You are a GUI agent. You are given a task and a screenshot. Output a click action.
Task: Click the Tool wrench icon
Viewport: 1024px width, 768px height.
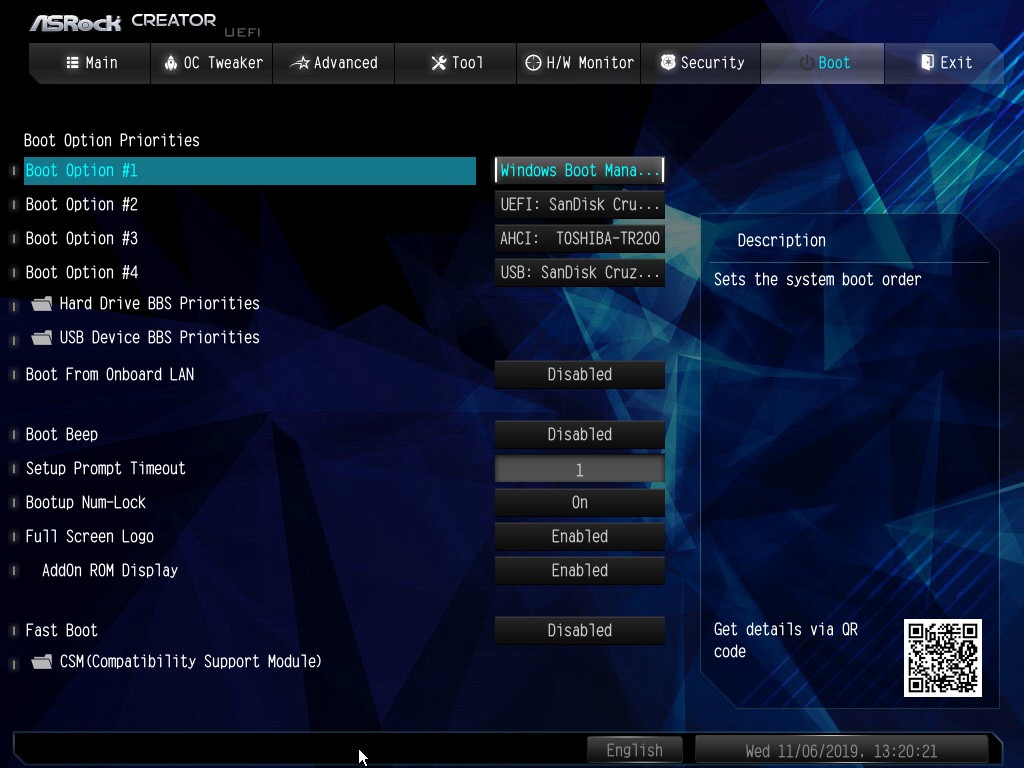click(438, 63)
